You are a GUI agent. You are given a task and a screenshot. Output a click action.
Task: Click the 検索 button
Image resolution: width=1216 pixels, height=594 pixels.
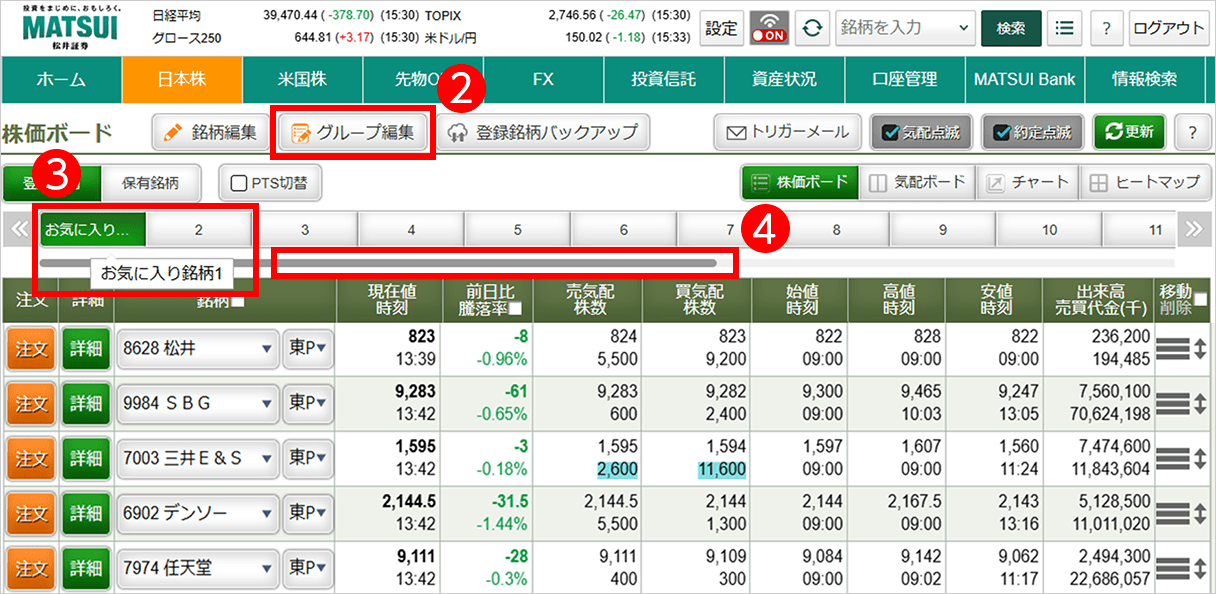click(x=1011, y=28)
